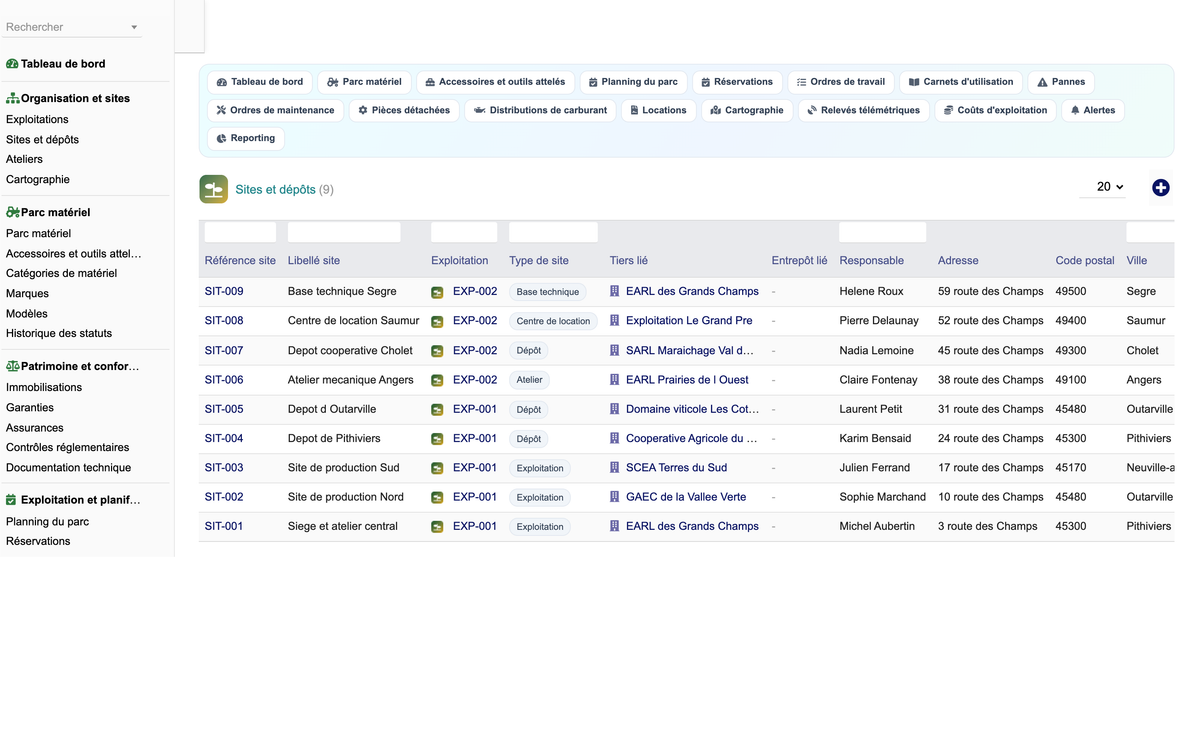Click the responsable name Karim Bensaid
The height and width of the screenshot is (743, 1200).
[876, 438]
